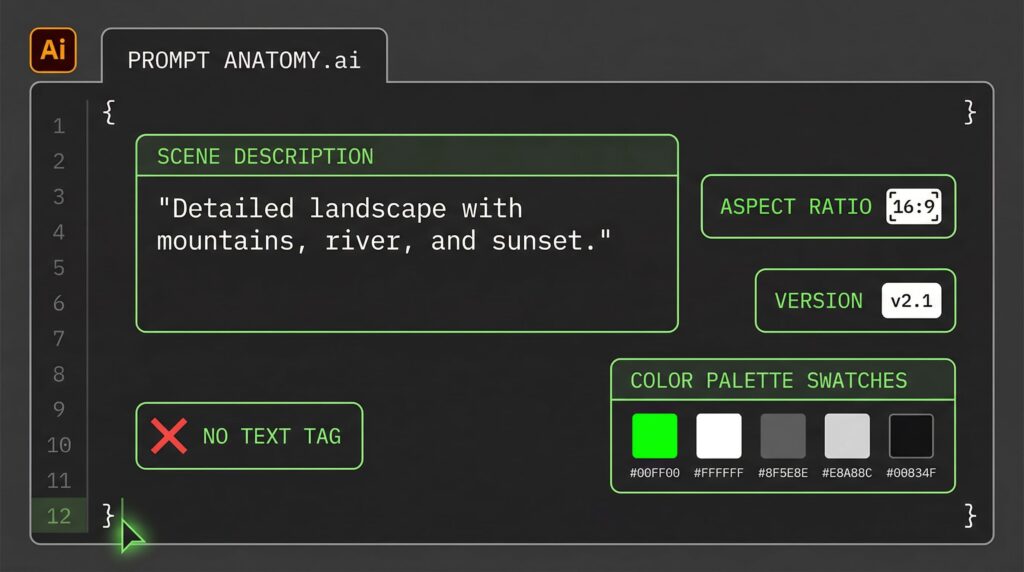Pick the black #00834F swatch
Screen dimensions: 1024x572
(x=910, y=436)
